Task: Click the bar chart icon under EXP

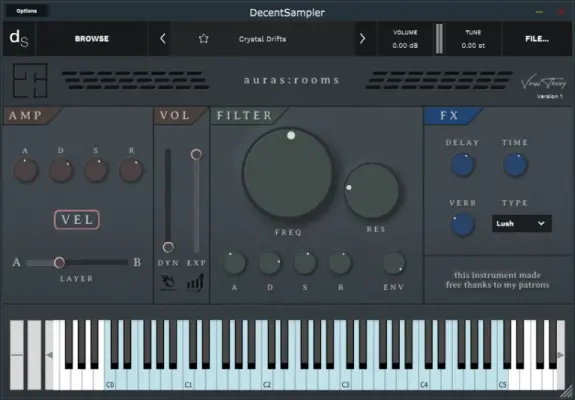Action: point(195,283)
